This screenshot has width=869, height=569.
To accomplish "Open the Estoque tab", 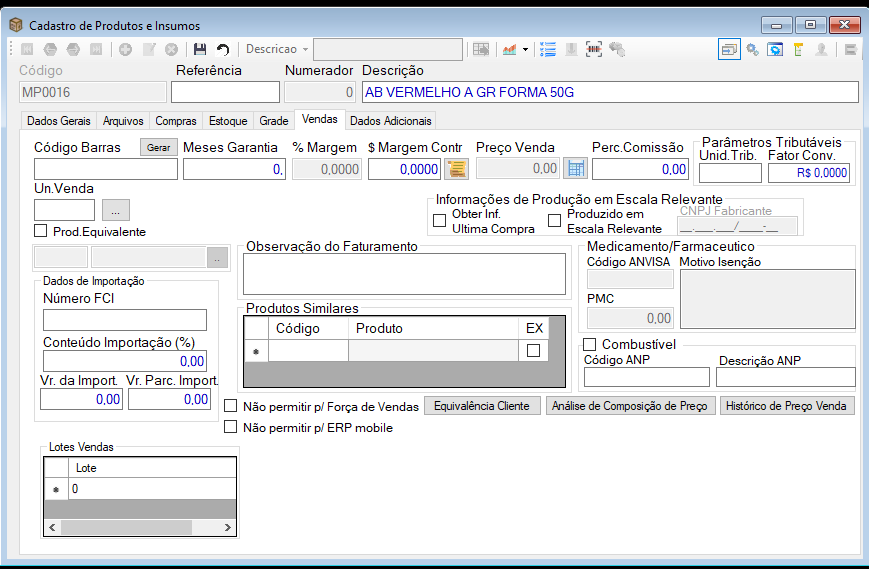I will (x=228, y=121).
